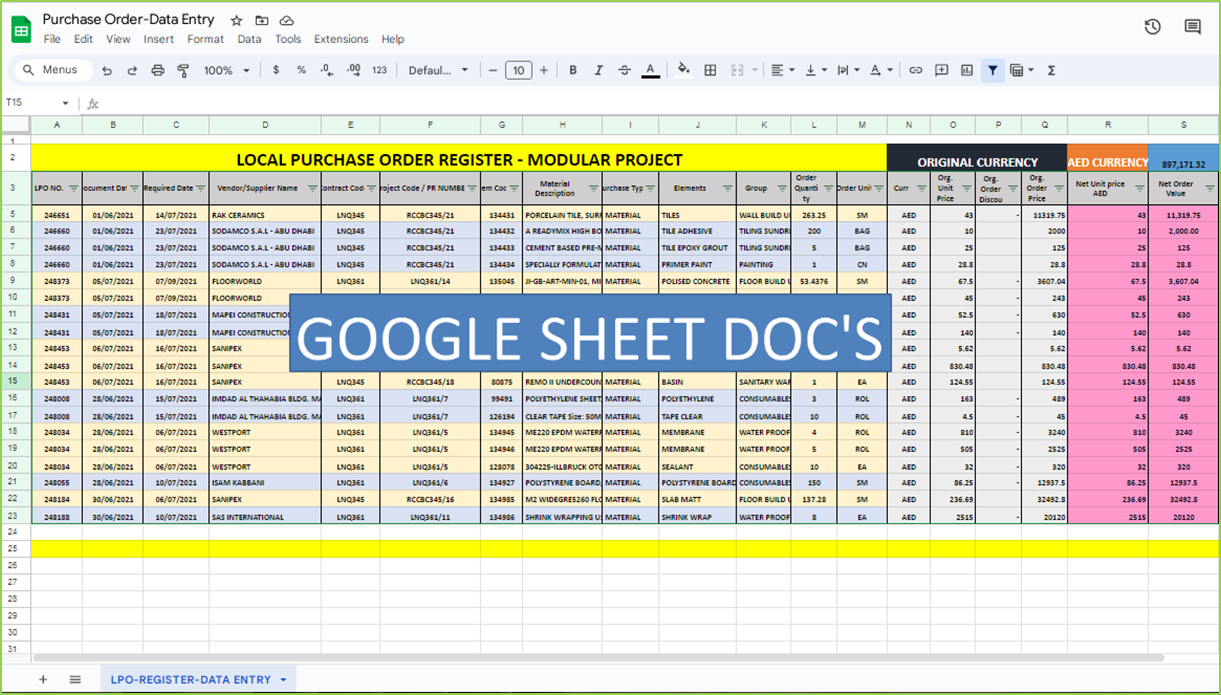Open filter on Elements column

[728, 188]
